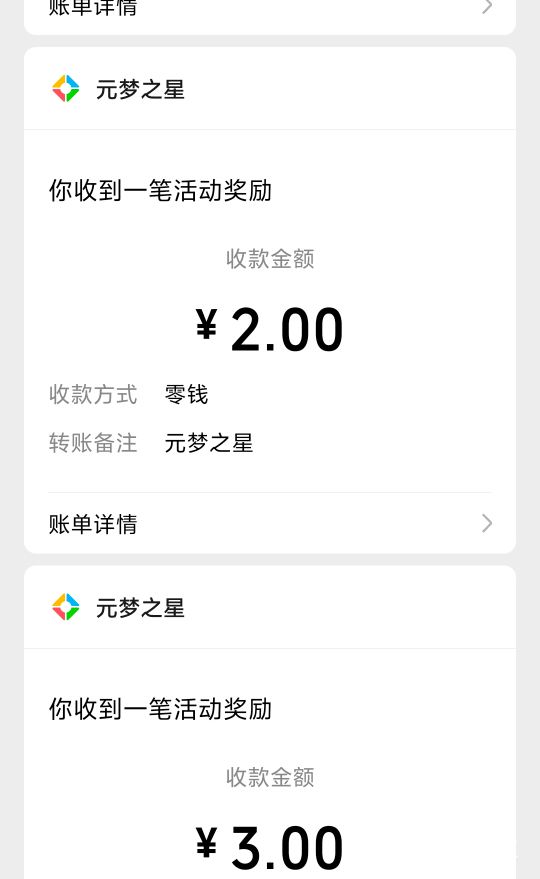Tap the 元梦之星 logo on the ¥2.00 card

(66, 89)
